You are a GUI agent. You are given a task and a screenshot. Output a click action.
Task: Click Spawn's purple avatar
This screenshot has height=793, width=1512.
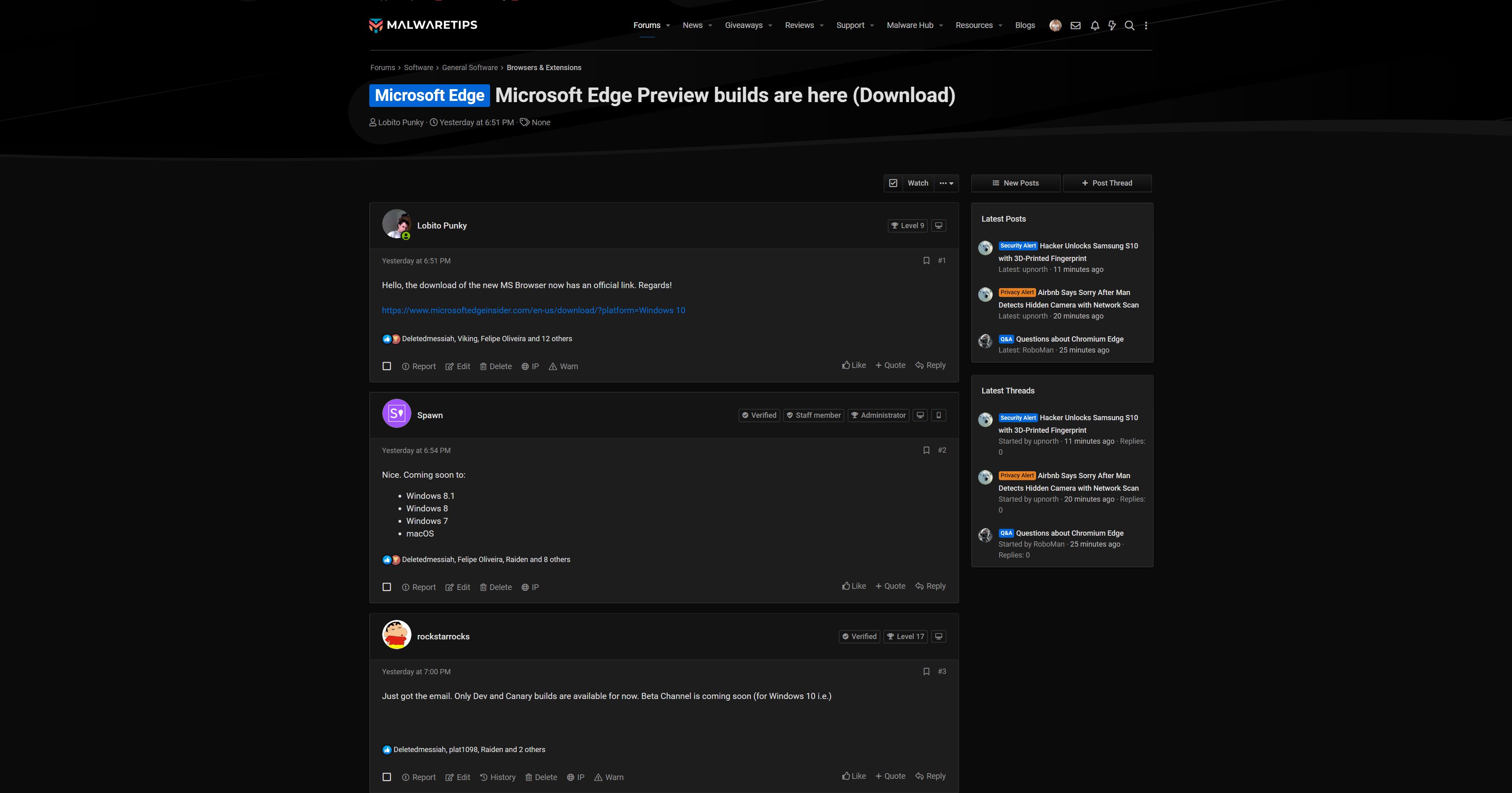(x=396, y=413)
